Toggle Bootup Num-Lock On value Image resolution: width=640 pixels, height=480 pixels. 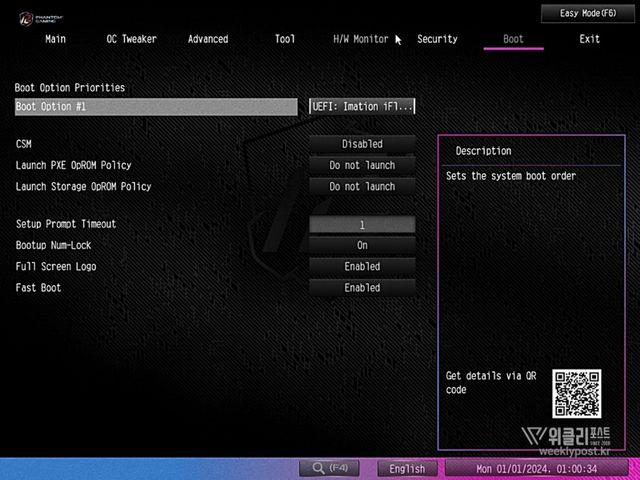point(361,245)
